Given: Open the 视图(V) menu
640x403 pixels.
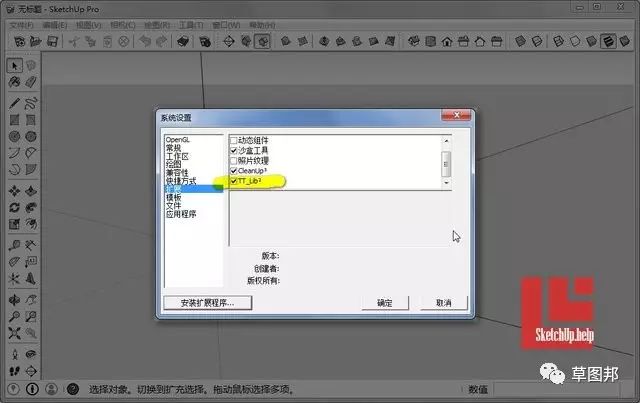Looking at the screenshot, I should pos(89,25).
